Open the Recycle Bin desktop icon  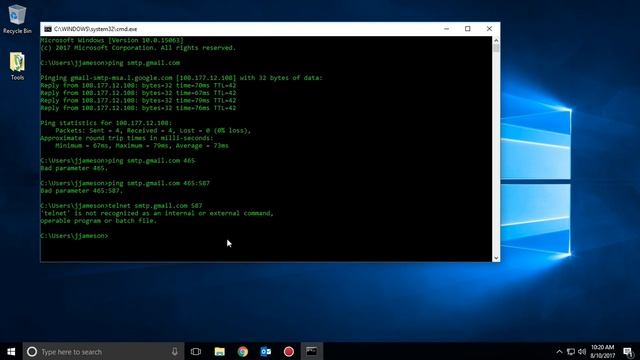(17, 19)
